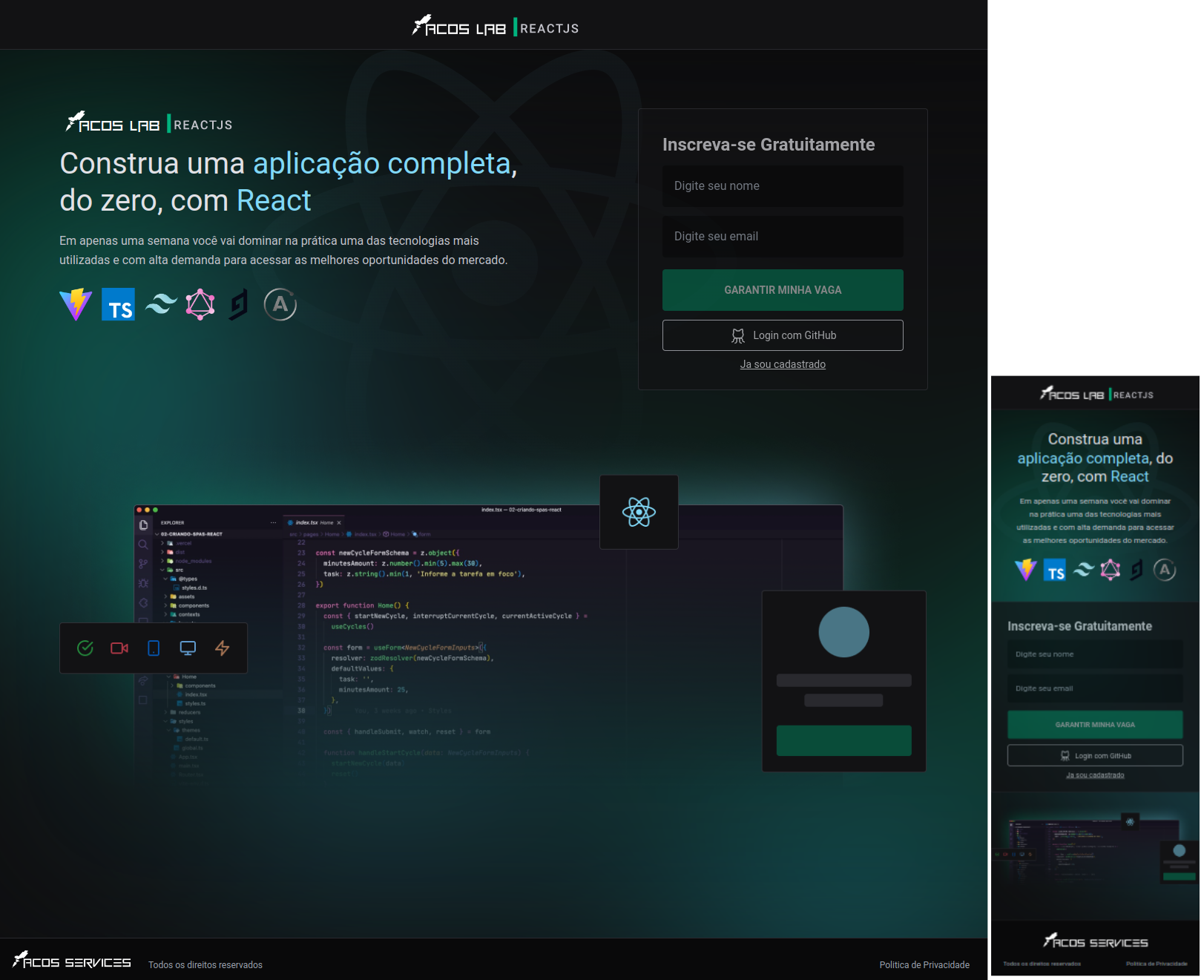1204x980 pixels.
Task: Click the large circled A logo in hero
Action: coord(280,304)
